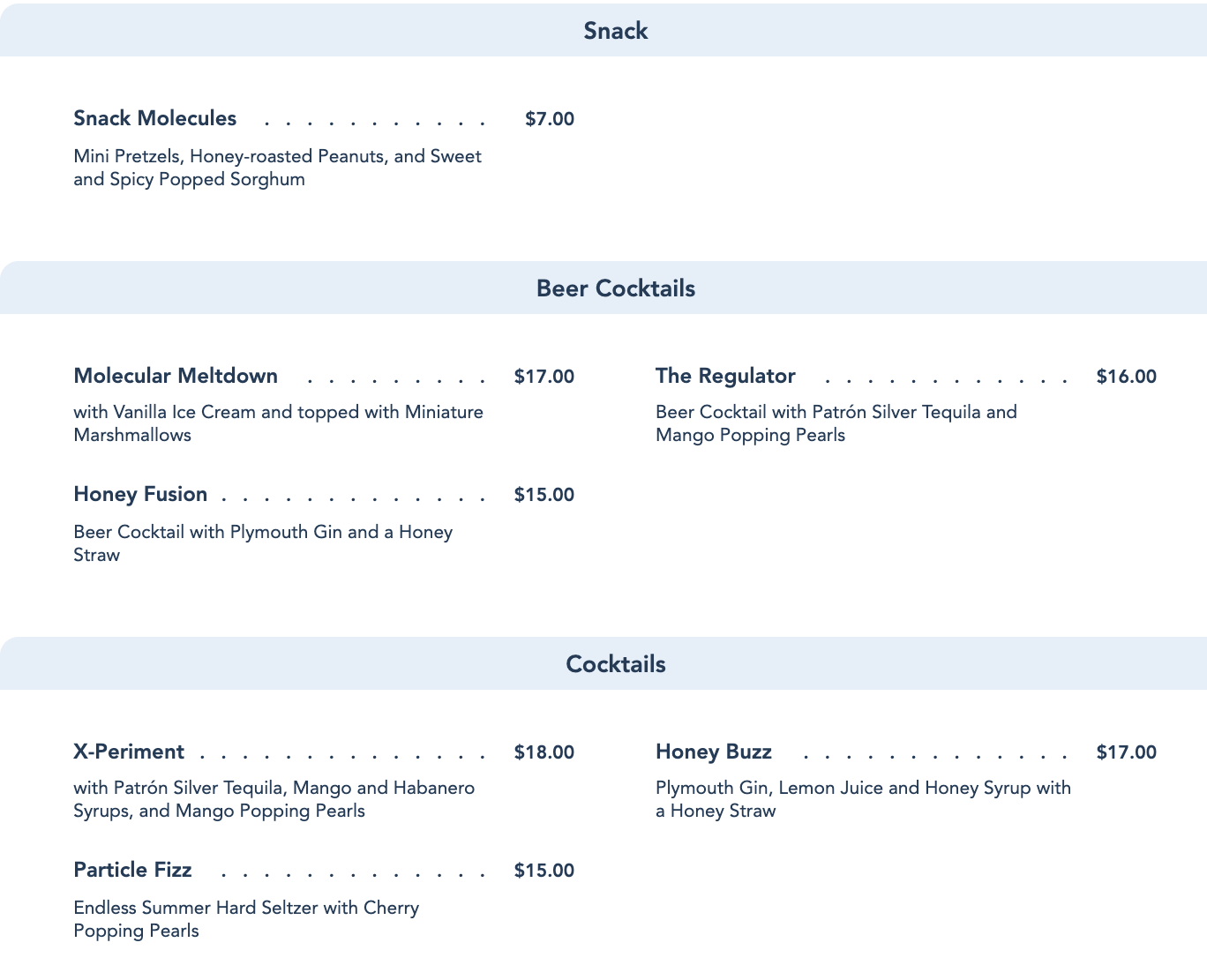Click the $7.00 Snack Molecules price
Image resolution: width=1207 pixels, height=980 pixels.
(x=549, y=119)
